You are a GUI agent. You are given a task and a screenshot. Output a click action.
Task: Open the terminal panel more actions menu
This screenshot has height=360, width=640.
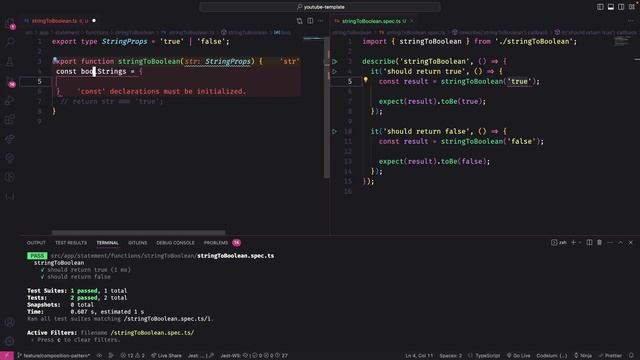(610, 242)
